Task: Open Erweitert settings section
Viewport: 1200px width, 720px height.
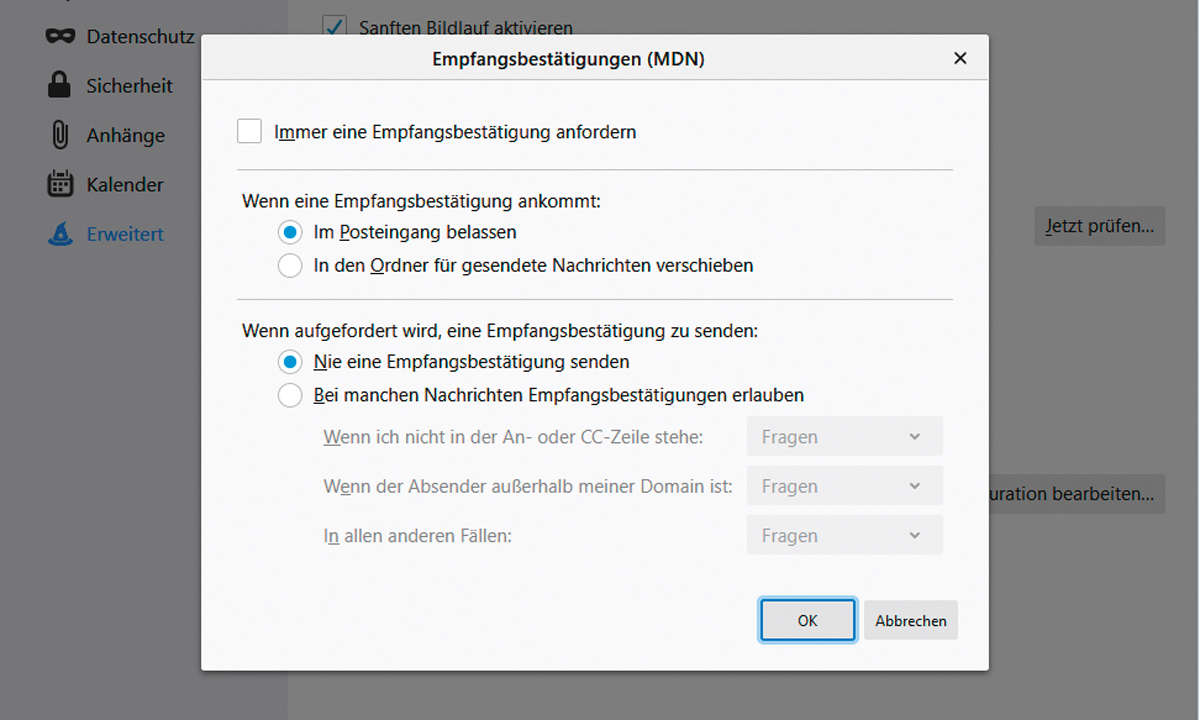Action: [125, 234]
